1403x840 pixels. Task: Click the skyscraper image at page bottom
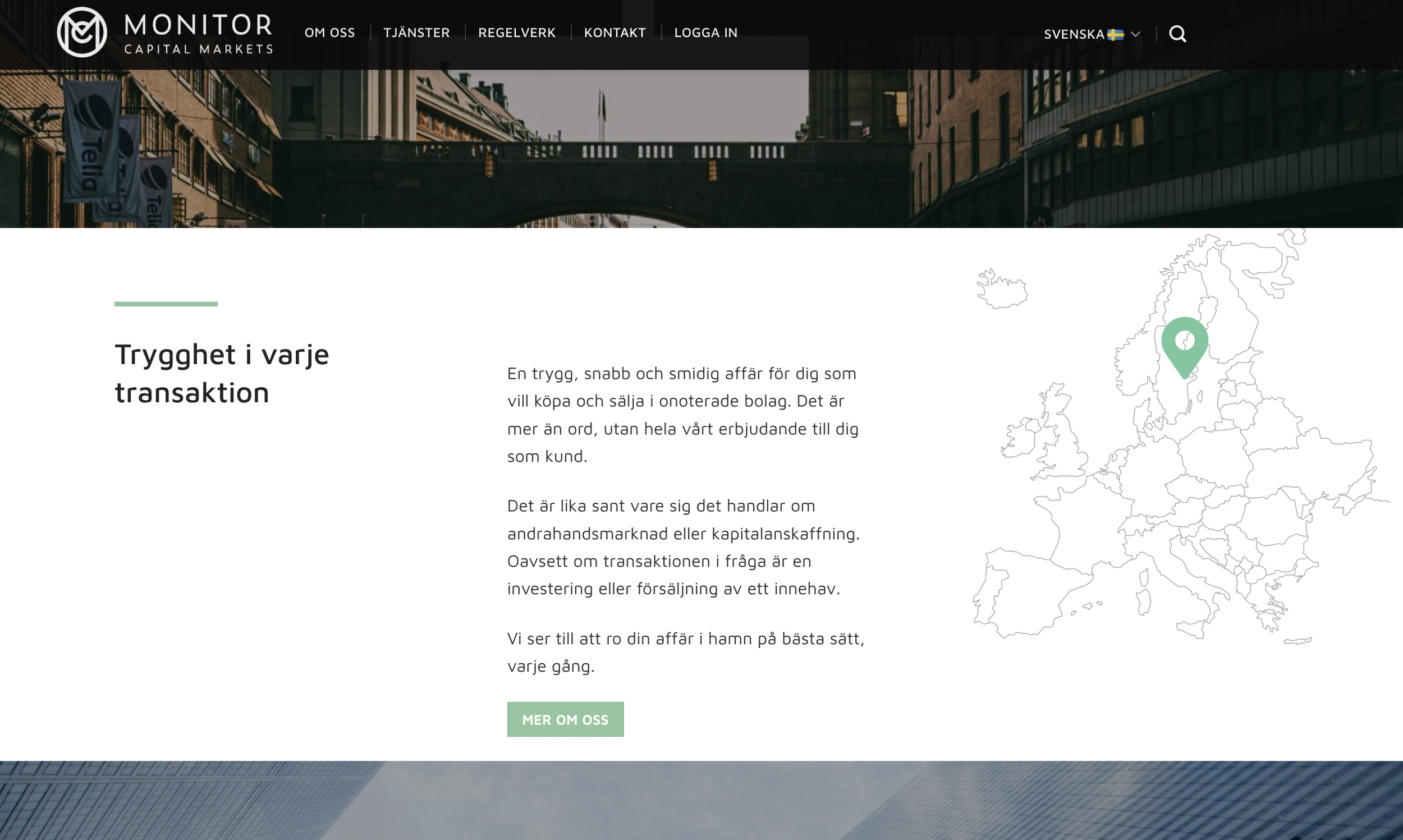tap(701, 800)
